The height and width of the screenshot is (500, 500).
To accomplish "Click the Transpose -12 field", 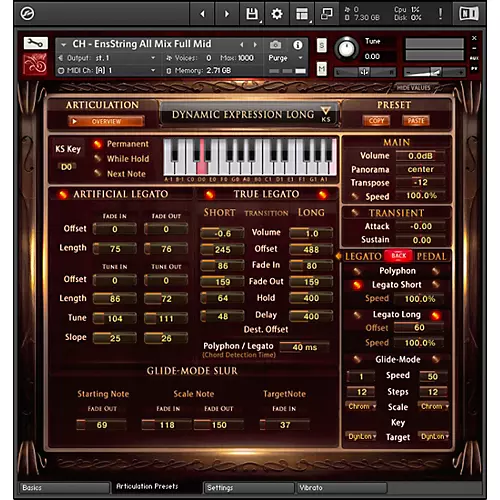I will point(420,182).
